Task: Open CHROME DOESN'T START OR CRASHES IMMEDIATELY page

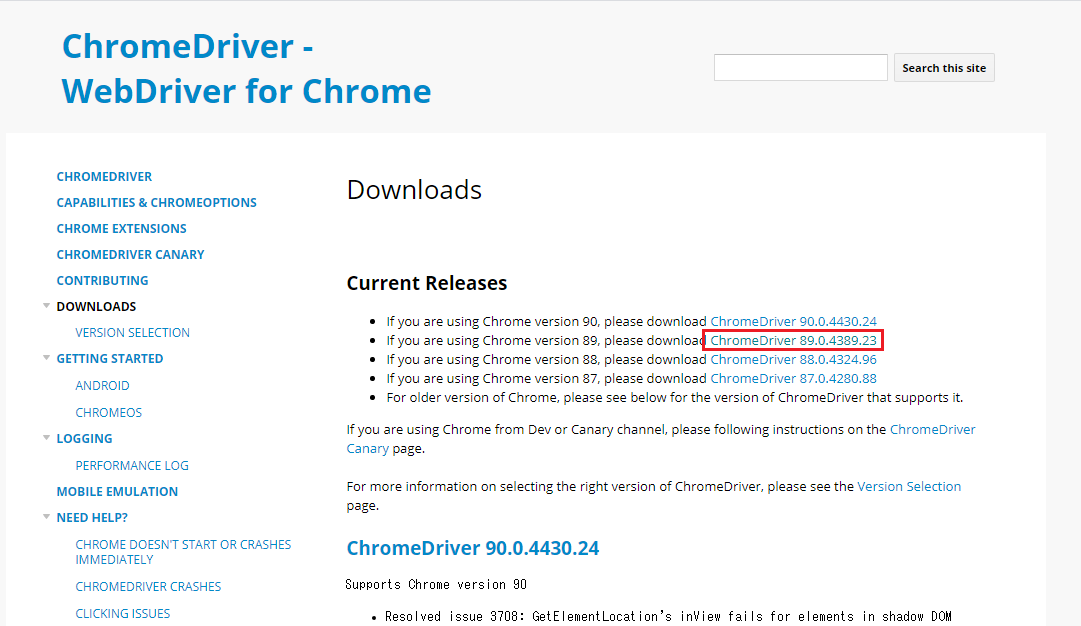Action: (x=183, y=552)
